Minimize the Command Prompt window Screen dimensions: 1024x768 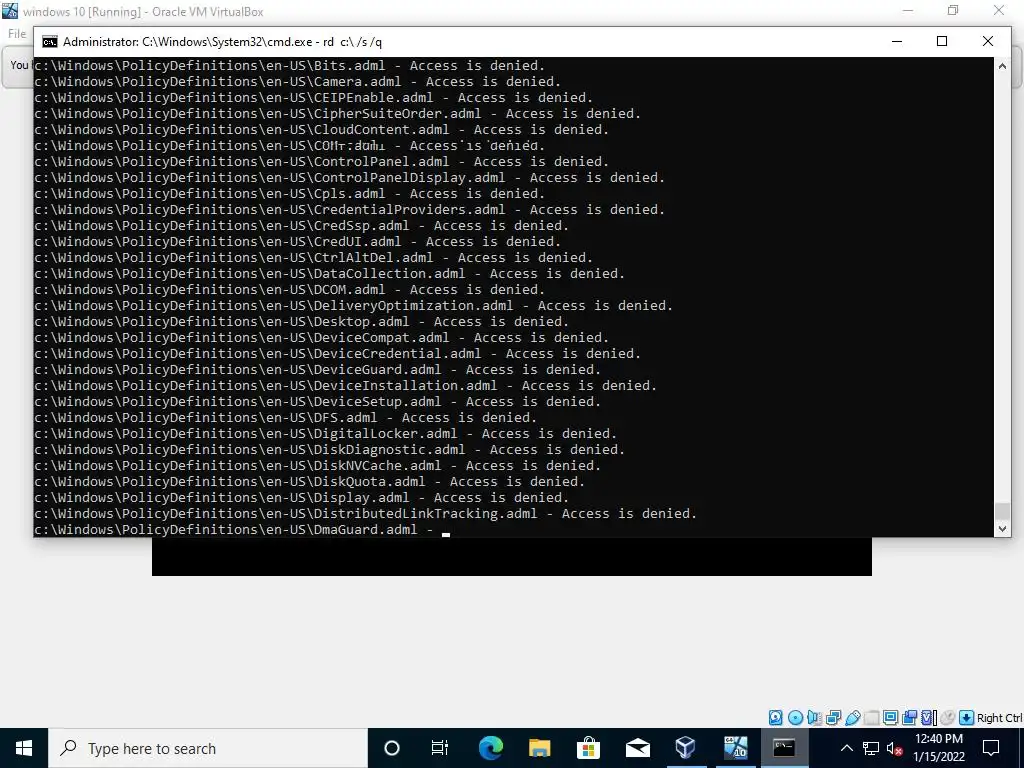897,41
